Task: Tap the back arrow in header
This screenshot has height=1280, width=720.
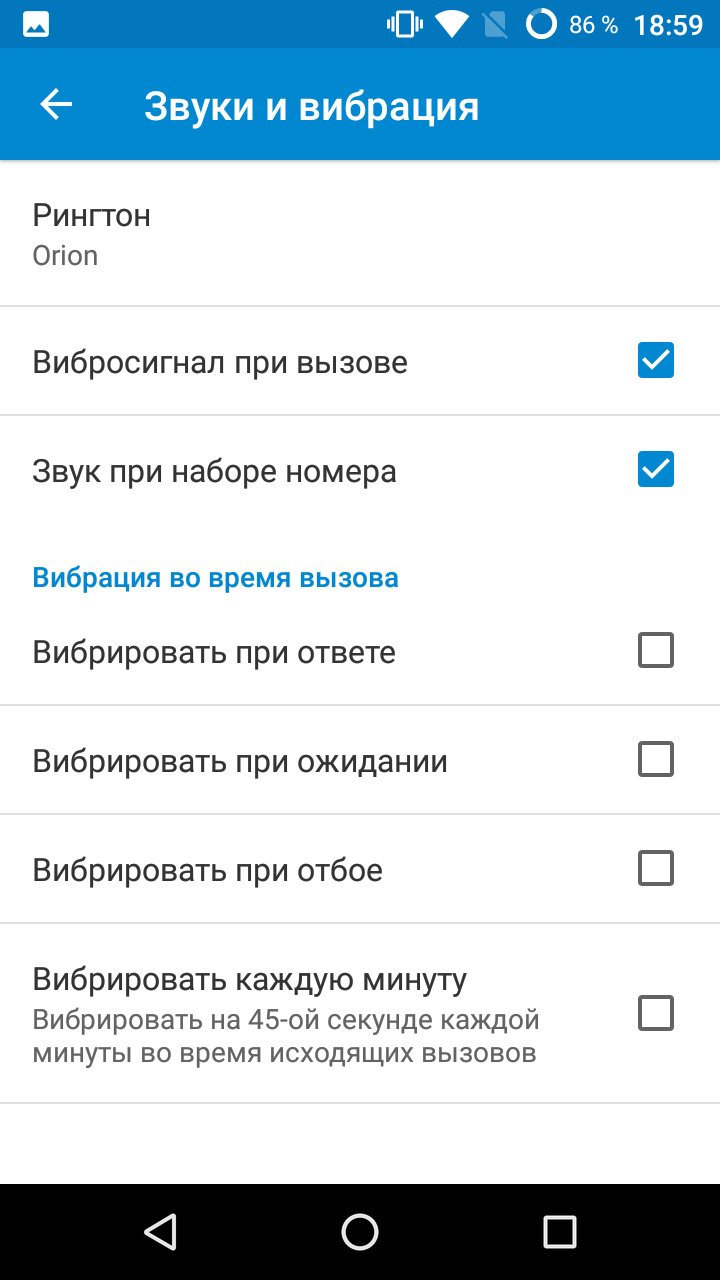Action: (56, 104)
